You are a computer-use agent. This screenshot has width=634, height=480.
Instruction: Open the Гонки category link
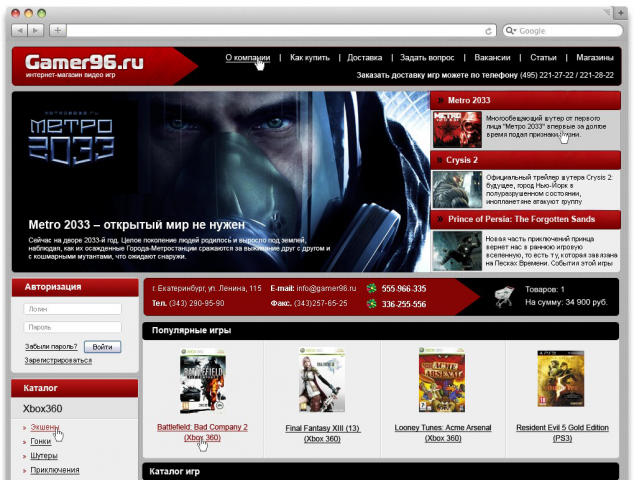pos(40,441)
